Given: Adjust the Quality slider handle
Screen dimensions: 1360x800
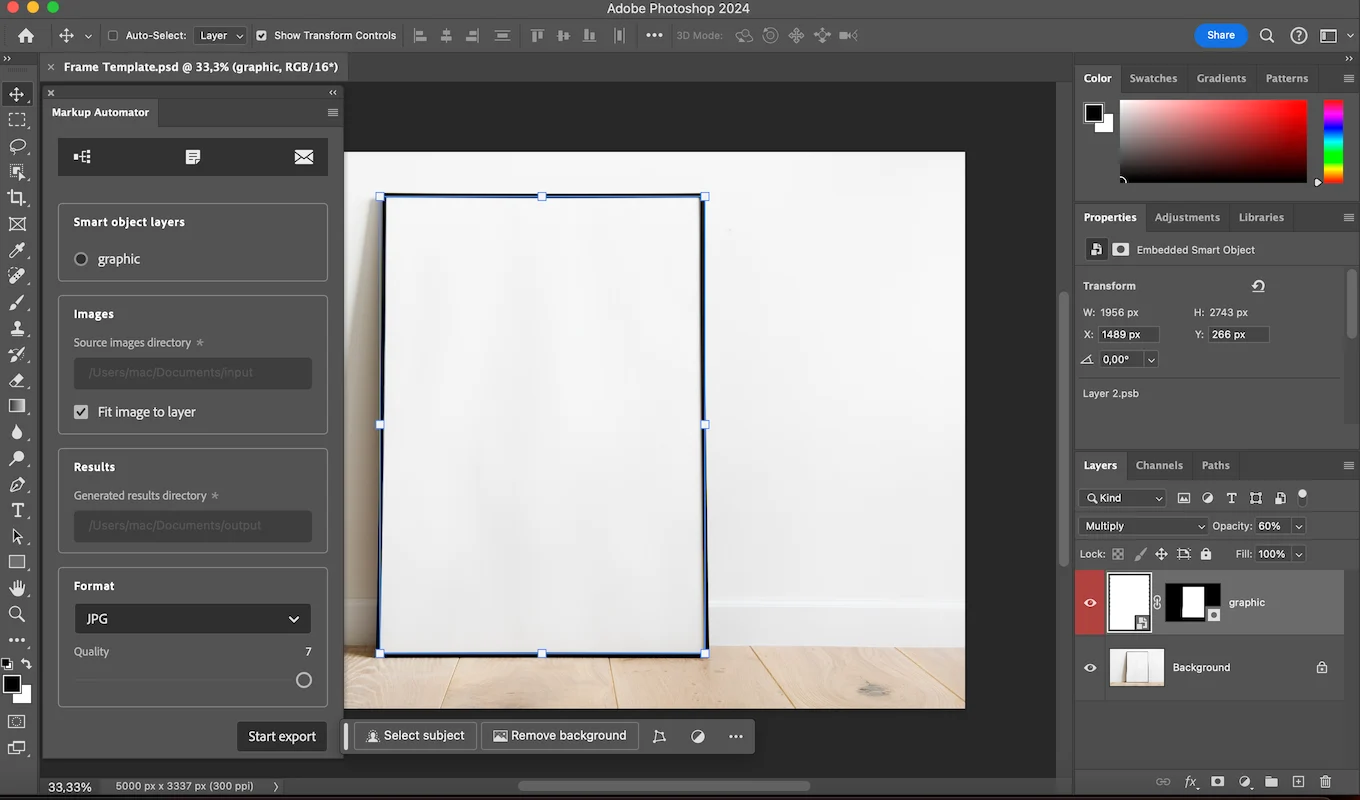Looking at the screenshot, I should [x=304, y=680].
